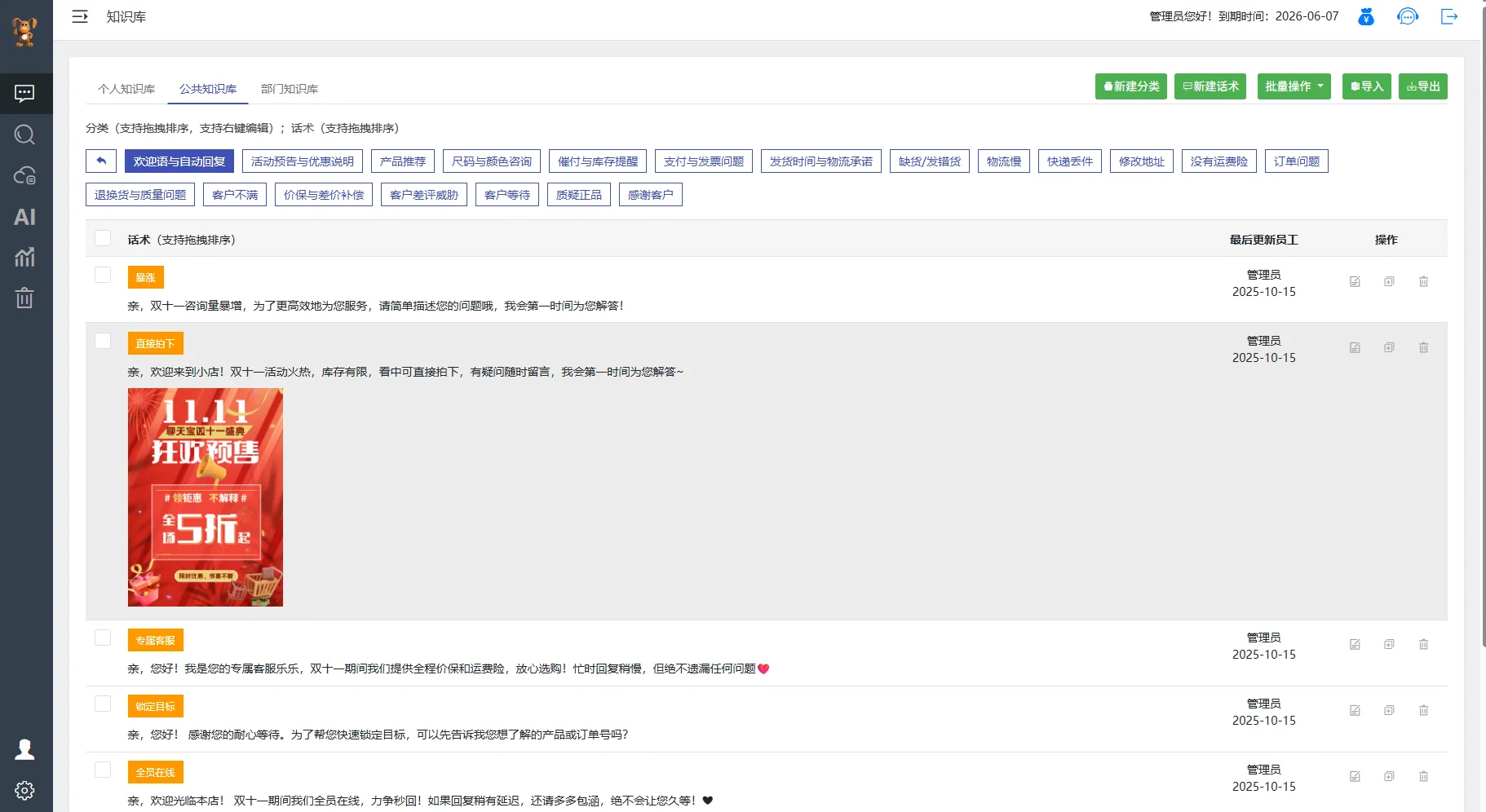Tick the checkbox for 暴涨 row
This screenshot has height=812, width=1486.
coord(103,275)
